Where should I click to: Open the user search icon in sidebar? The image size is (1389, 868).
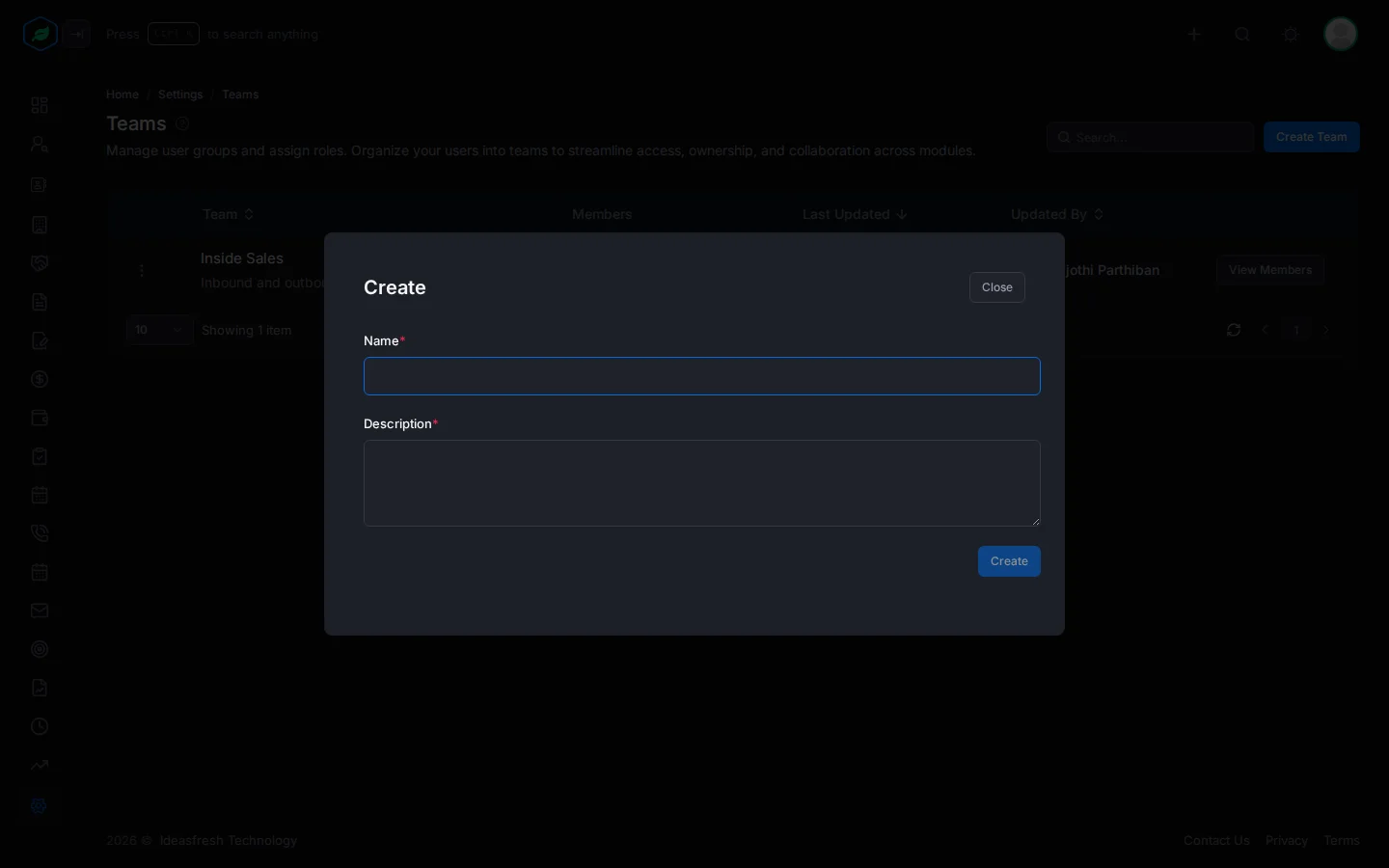[x=40, y=145]
